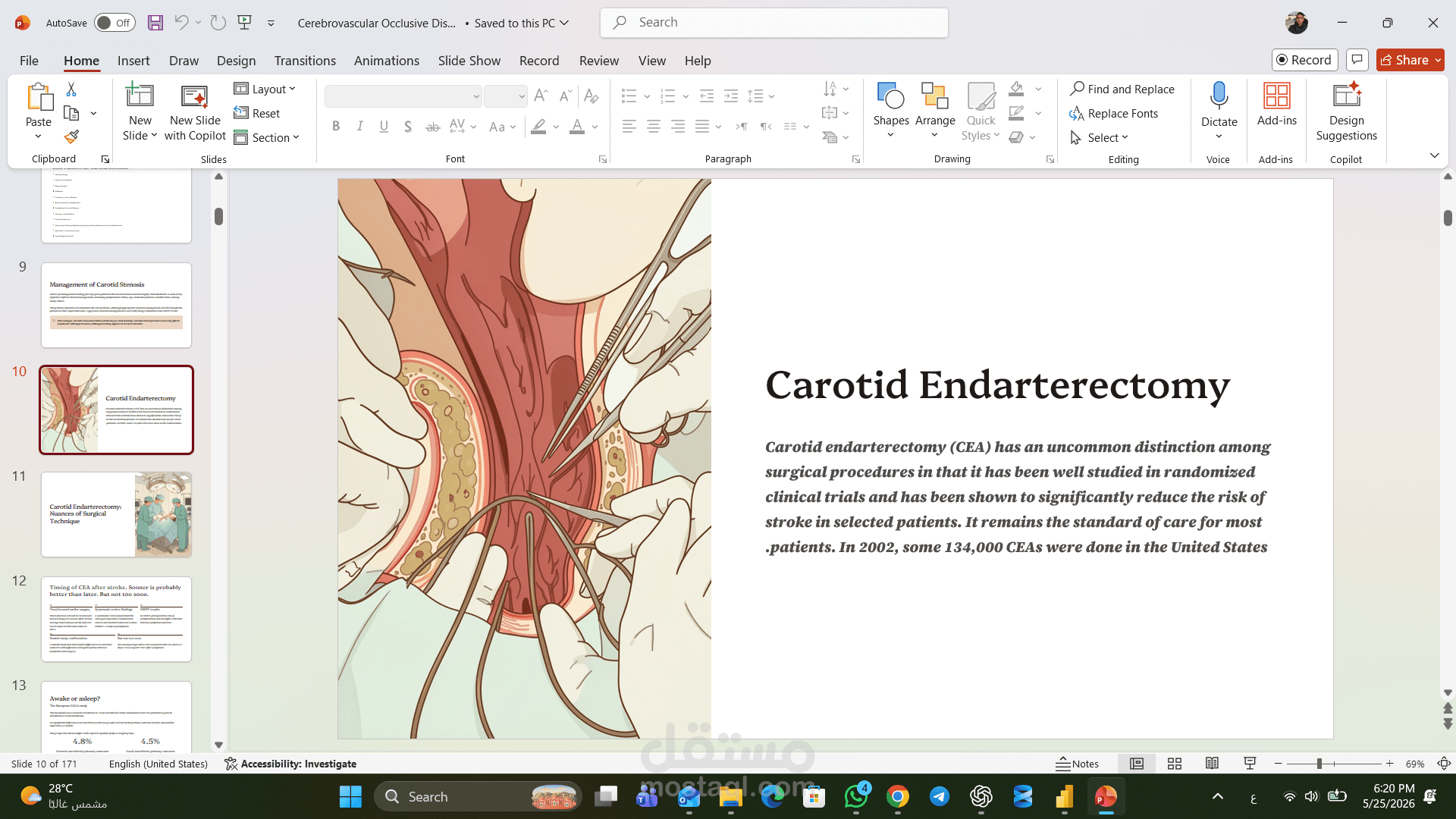Create New Slide with Copilot
Viewport: 1456px width, 819px height.
(x=195, y=113)
